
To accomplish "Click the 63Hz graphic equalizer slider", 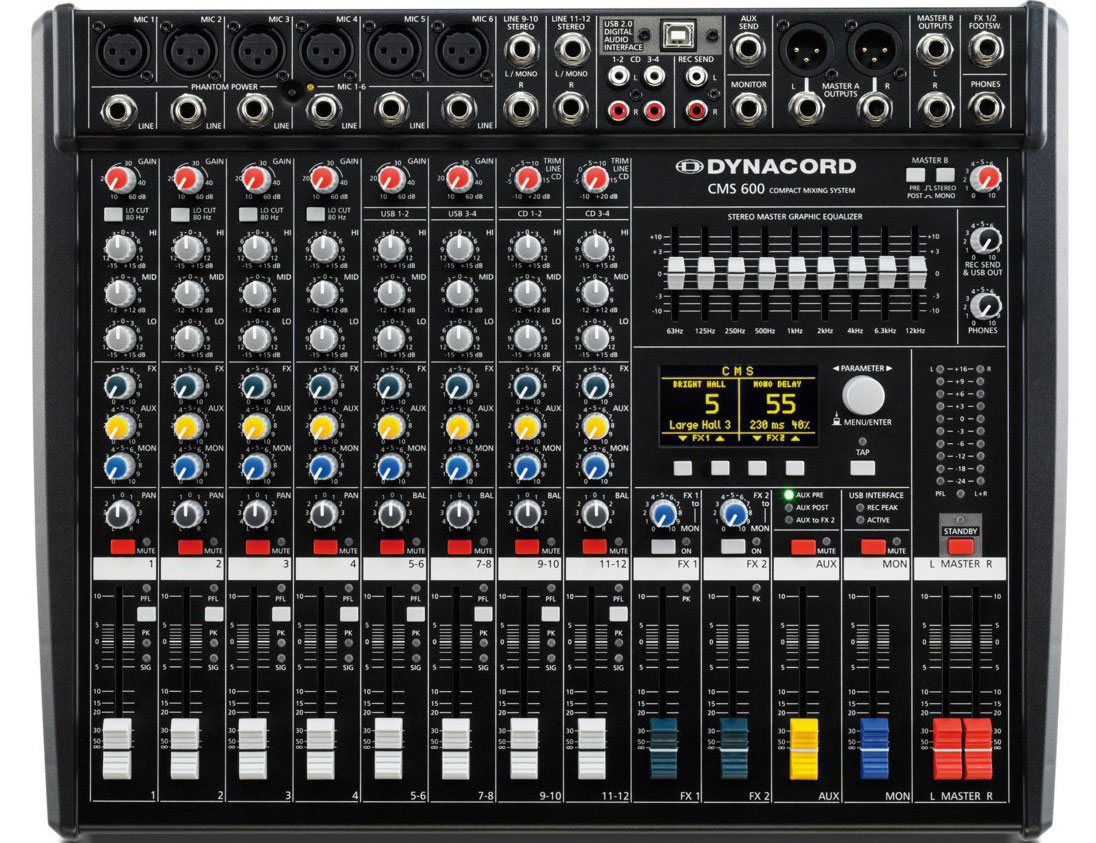I will (x=676, y=273).
